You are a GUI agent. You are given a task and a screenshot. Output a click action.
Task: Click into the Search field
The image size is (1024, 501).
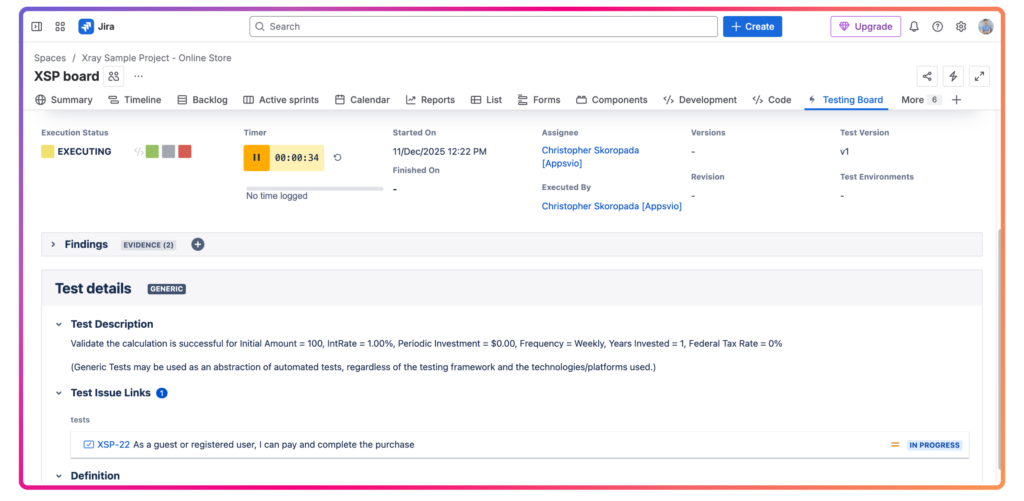[x=483, y=27]
